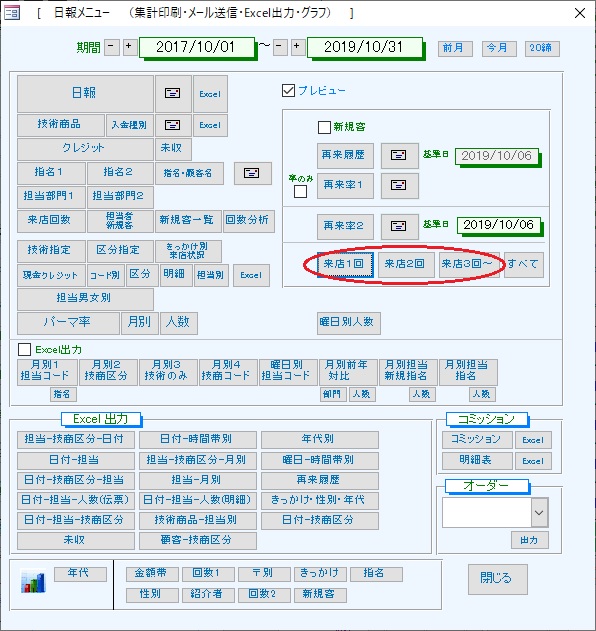Click the mail icon beside 日報 button
The height and width of the screenshot is (631, 596).
coord(173,94)
